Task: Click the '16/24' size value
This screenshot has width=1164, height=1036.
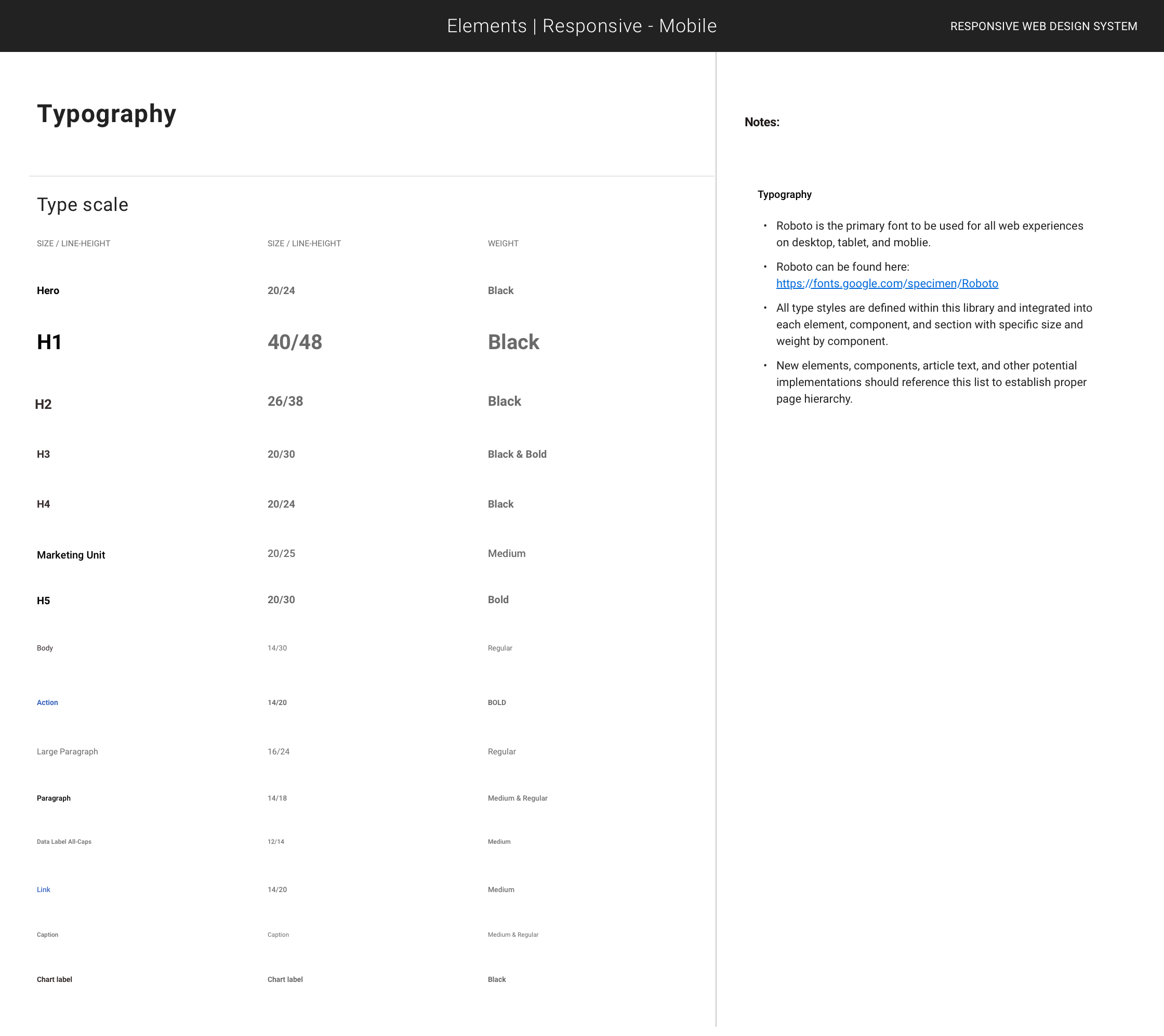Action: pos(278,752)
